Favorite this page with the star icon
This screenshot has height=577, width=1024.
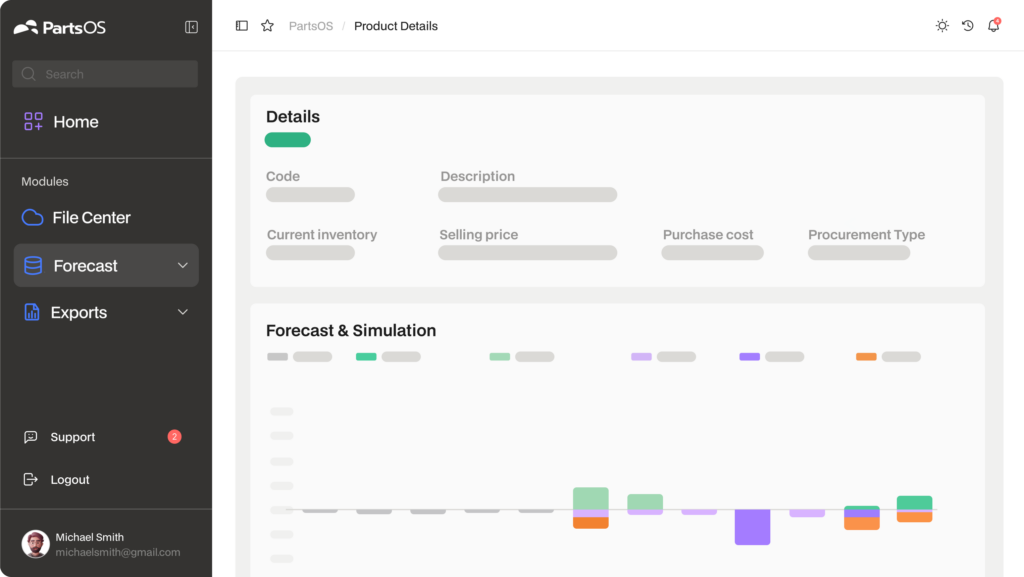pos(267,26)
